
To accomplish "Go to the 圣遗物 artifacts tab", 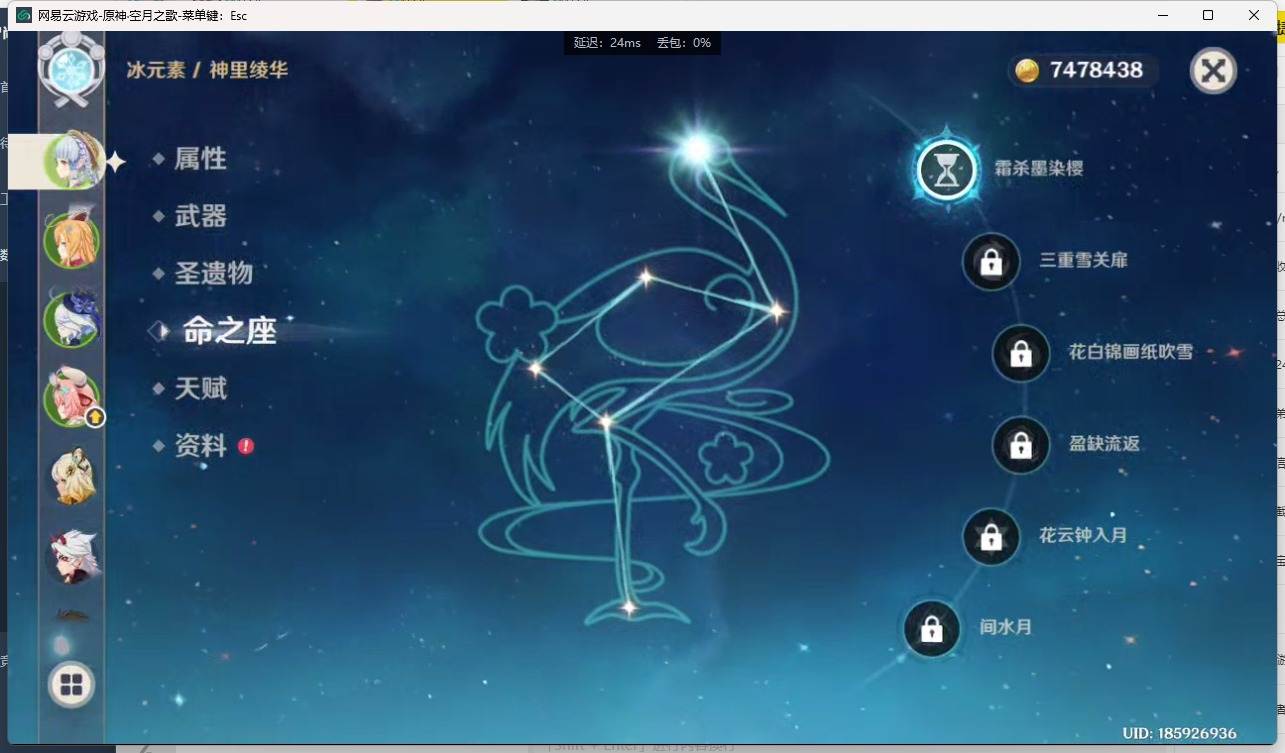I will tap(213, 273).
